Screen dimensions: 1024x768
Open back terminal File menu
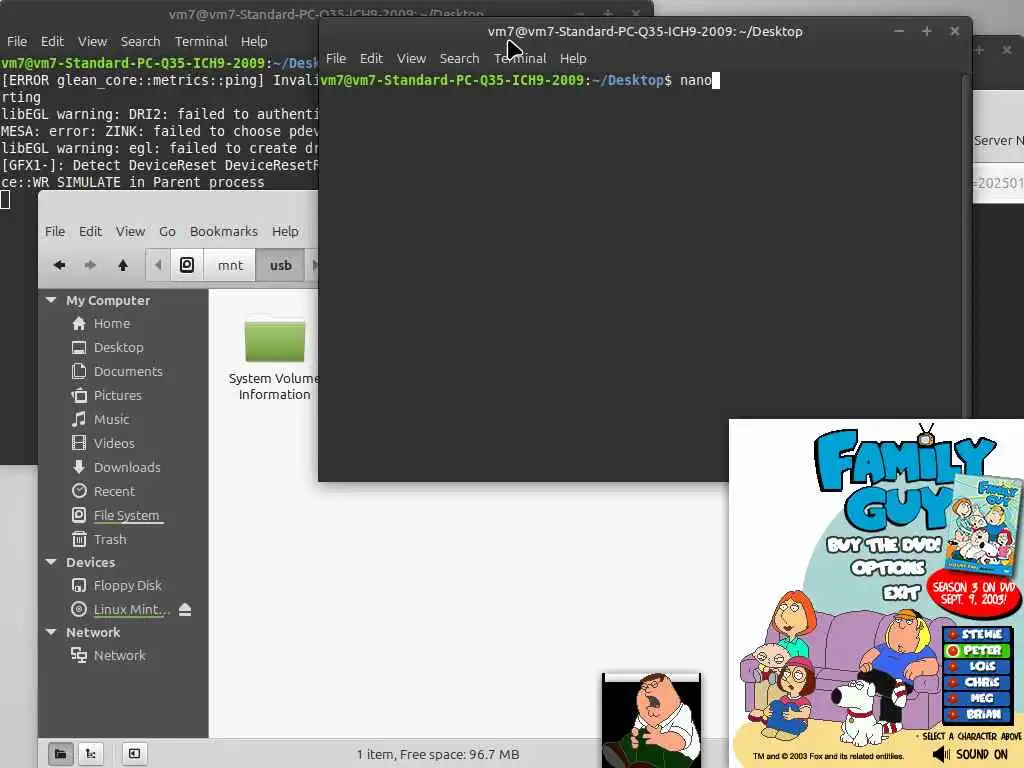pyautogui.click(x=17, y=41)
